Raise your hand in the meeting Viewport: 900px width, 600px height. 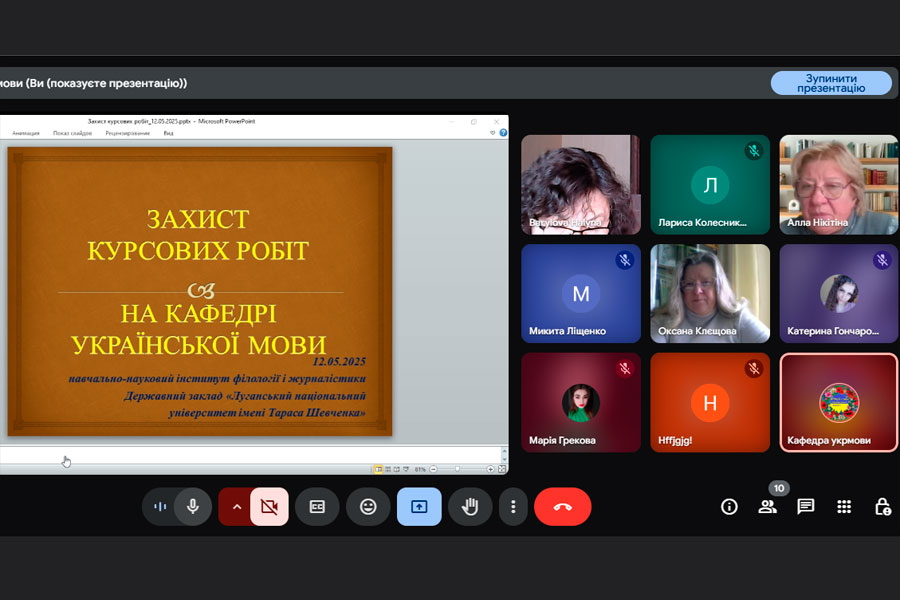click(469, 507)
